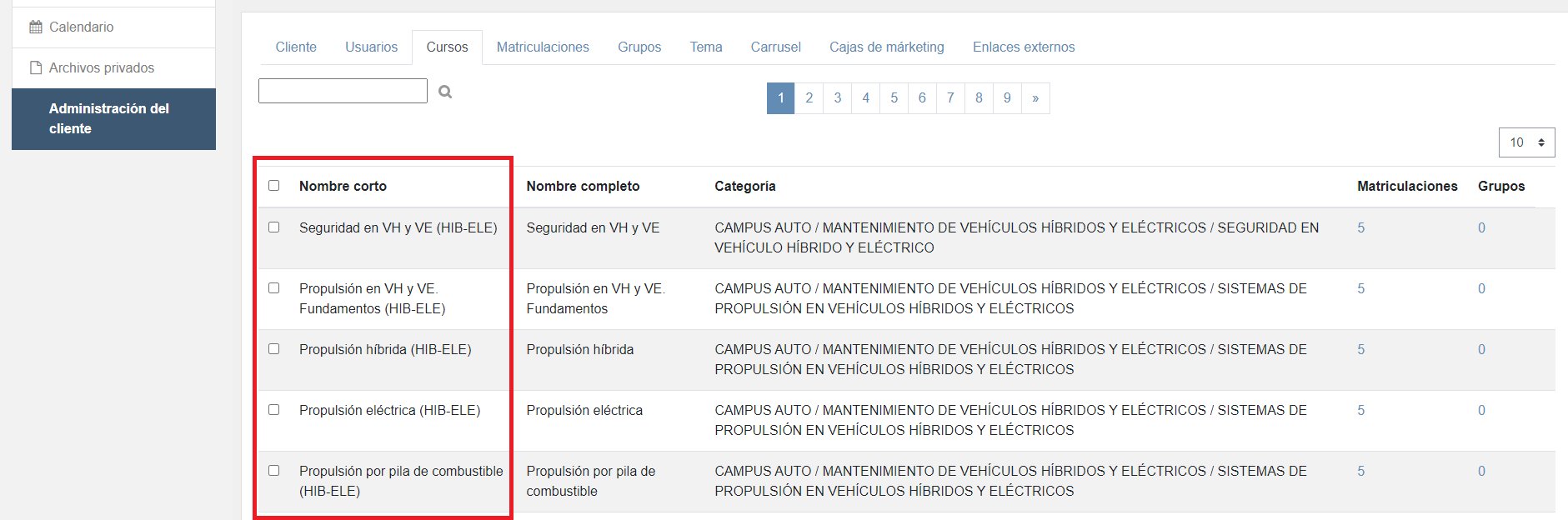Focus the course search text field

(343, 91)
